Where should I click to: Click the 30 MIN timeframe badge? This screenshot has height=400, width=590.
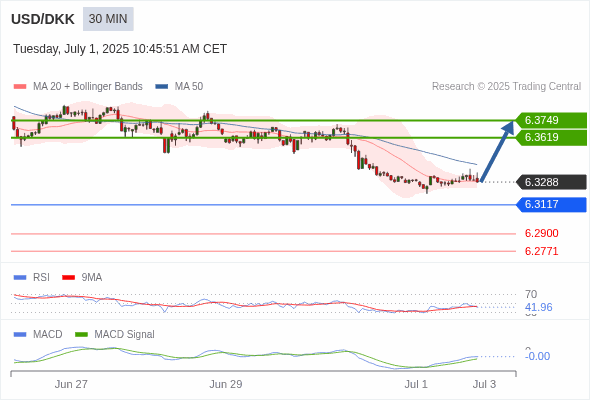pyautogui.click(x=108, y=19)
